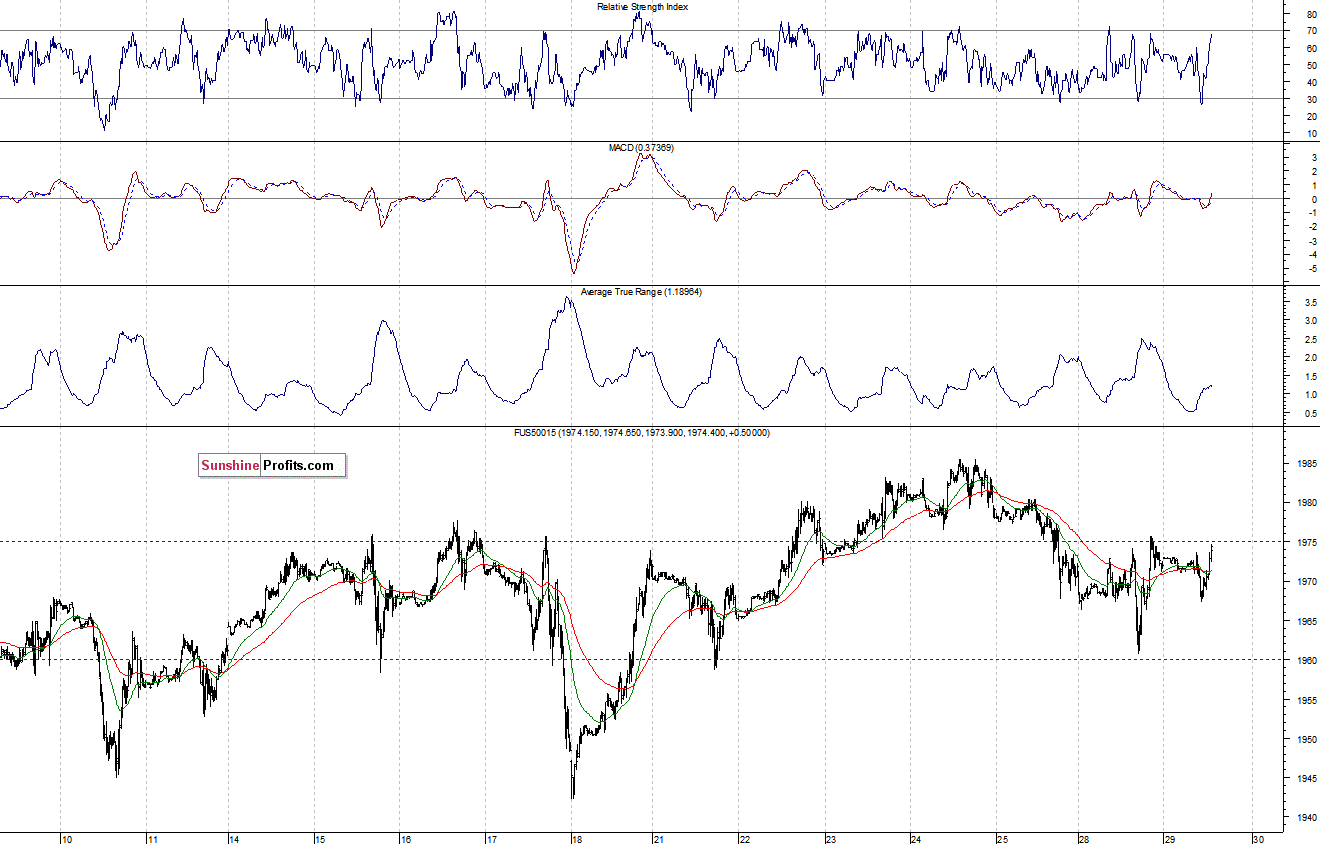Viewport: 1320px width, 844px height.
Task: Pick date 18 on the time axis
Action: 575,839
